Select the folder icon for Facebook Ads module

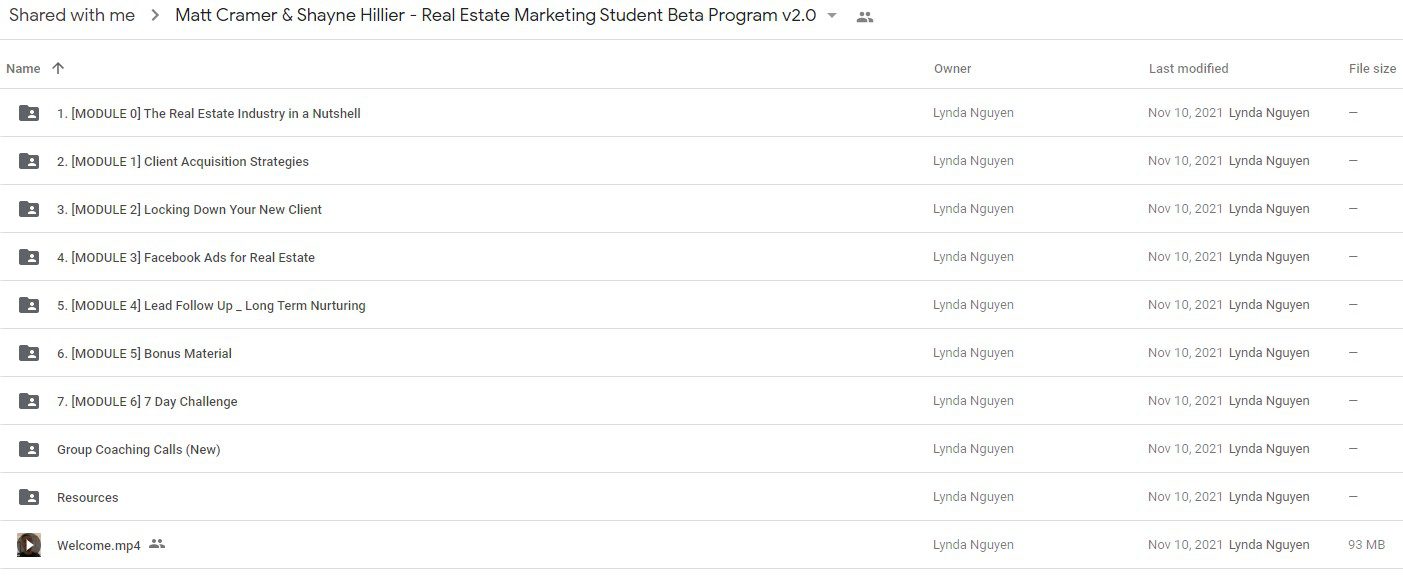tap(29, 257)
